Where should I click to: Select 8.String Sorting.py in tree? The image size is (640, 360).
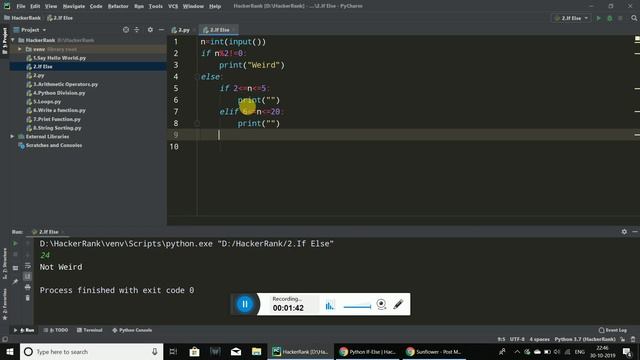pos(54,128)
